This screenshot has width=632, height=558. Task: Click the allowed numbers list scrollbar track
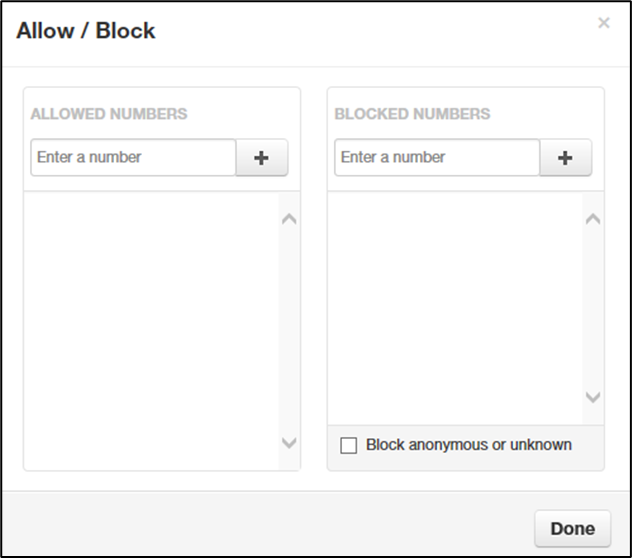289,330
